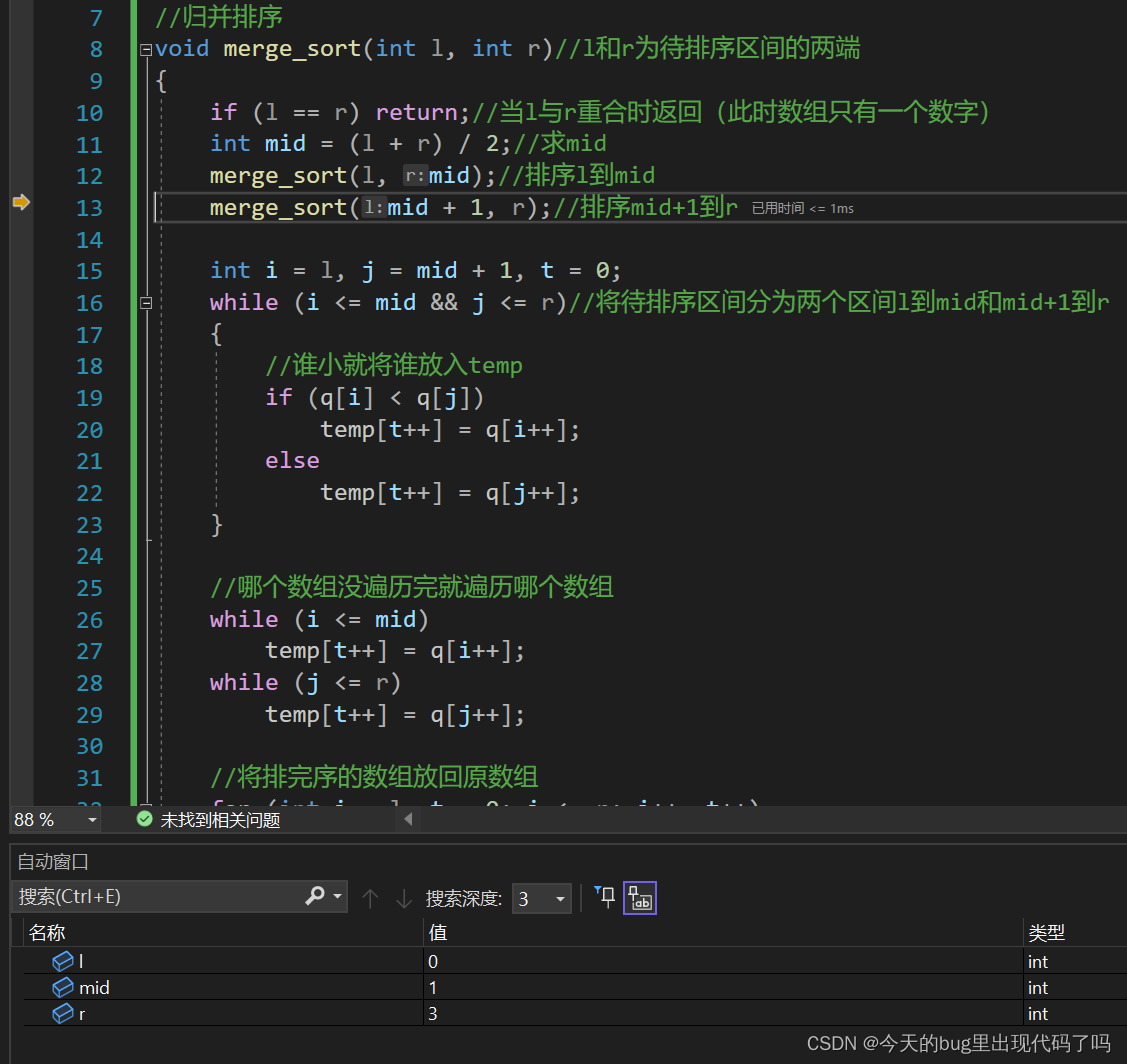Click the 自动窗口 panel title
The height and width of the screenshot is (1064, 1127).
(52, 861)
